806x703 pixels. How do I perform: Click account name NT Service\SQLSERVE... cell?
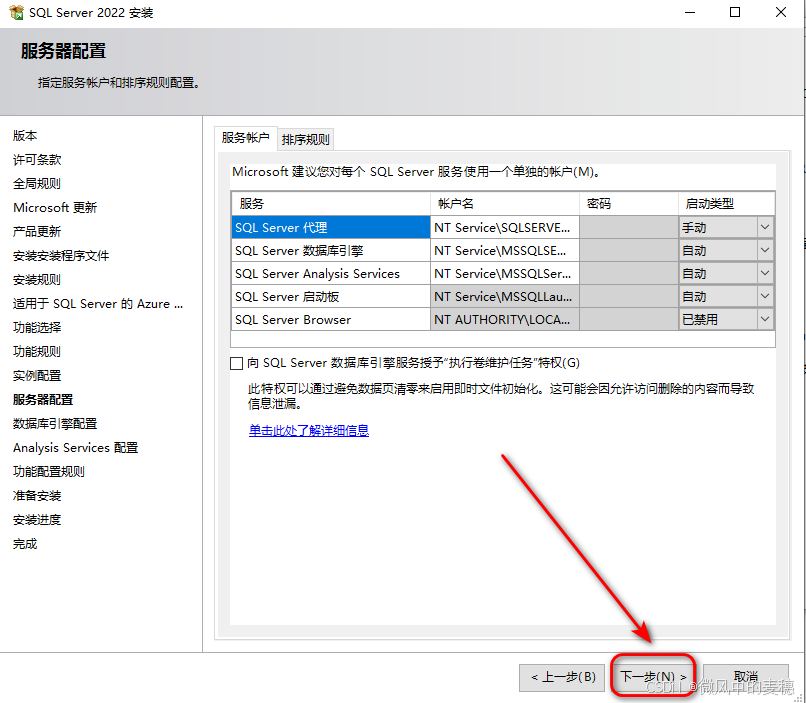[x=505, y=227]
